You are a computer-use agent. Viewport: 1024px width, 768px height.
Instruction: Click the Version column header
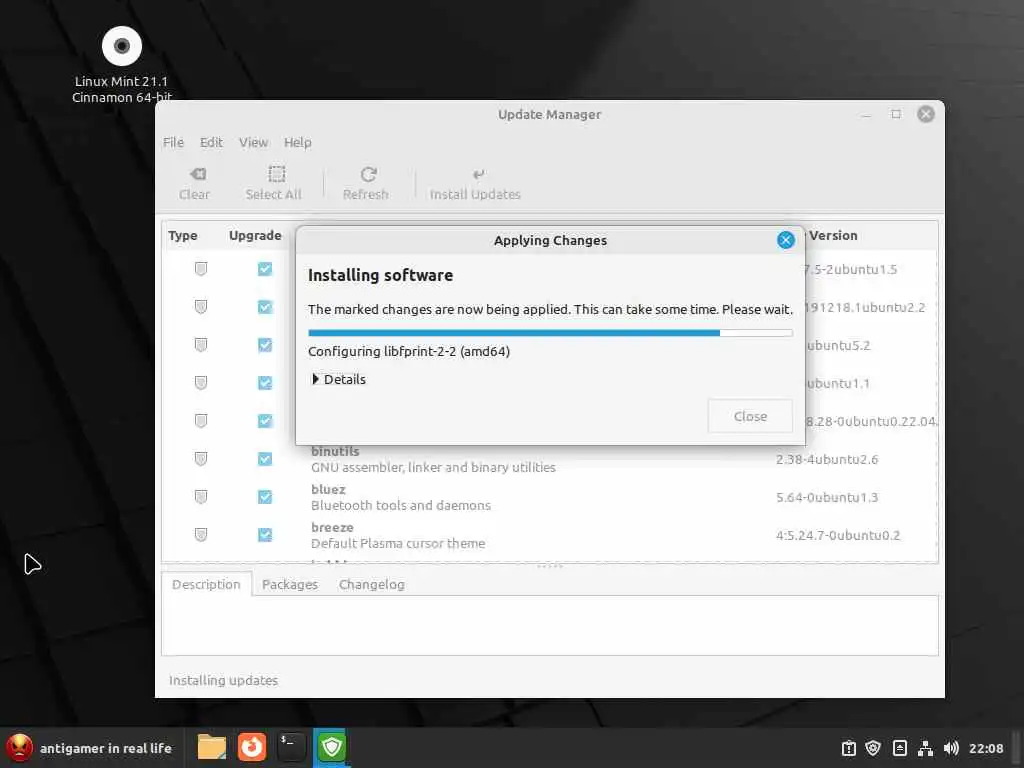tap(833, 235)
